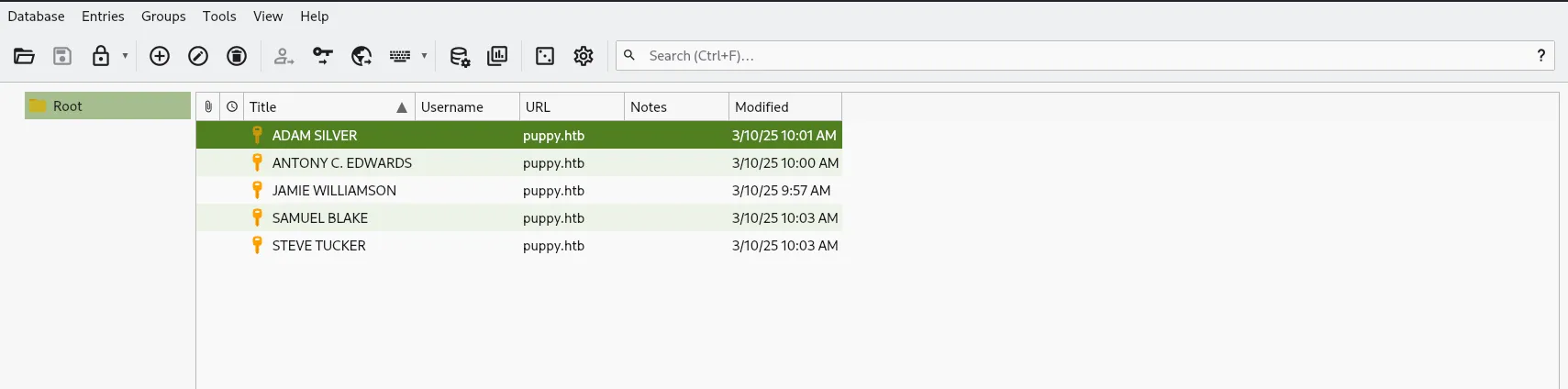Click the folder icon beside Root

coord(38,106)
